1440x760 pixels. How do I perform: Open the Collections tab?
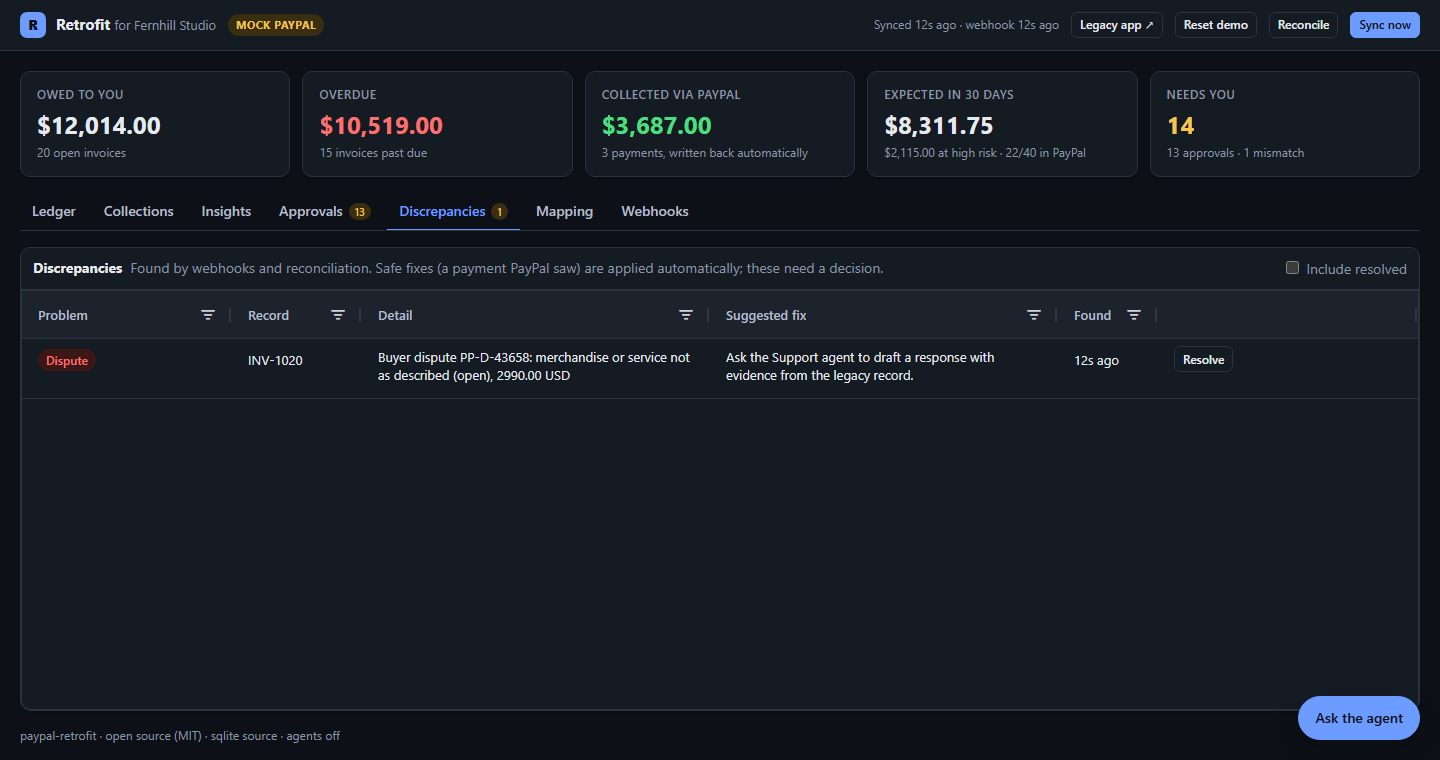click(139, 211)
